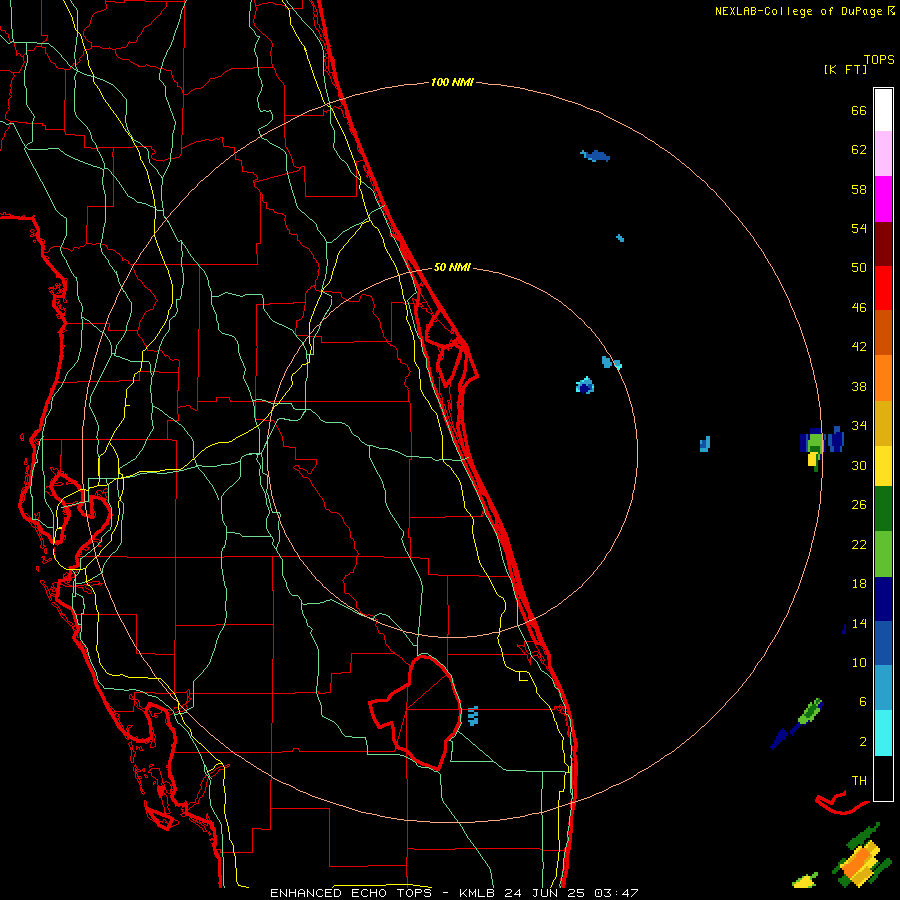Select the dark red (maroon) legend swatch
This screenshot has height=900, width=900.
click(883, 243)
